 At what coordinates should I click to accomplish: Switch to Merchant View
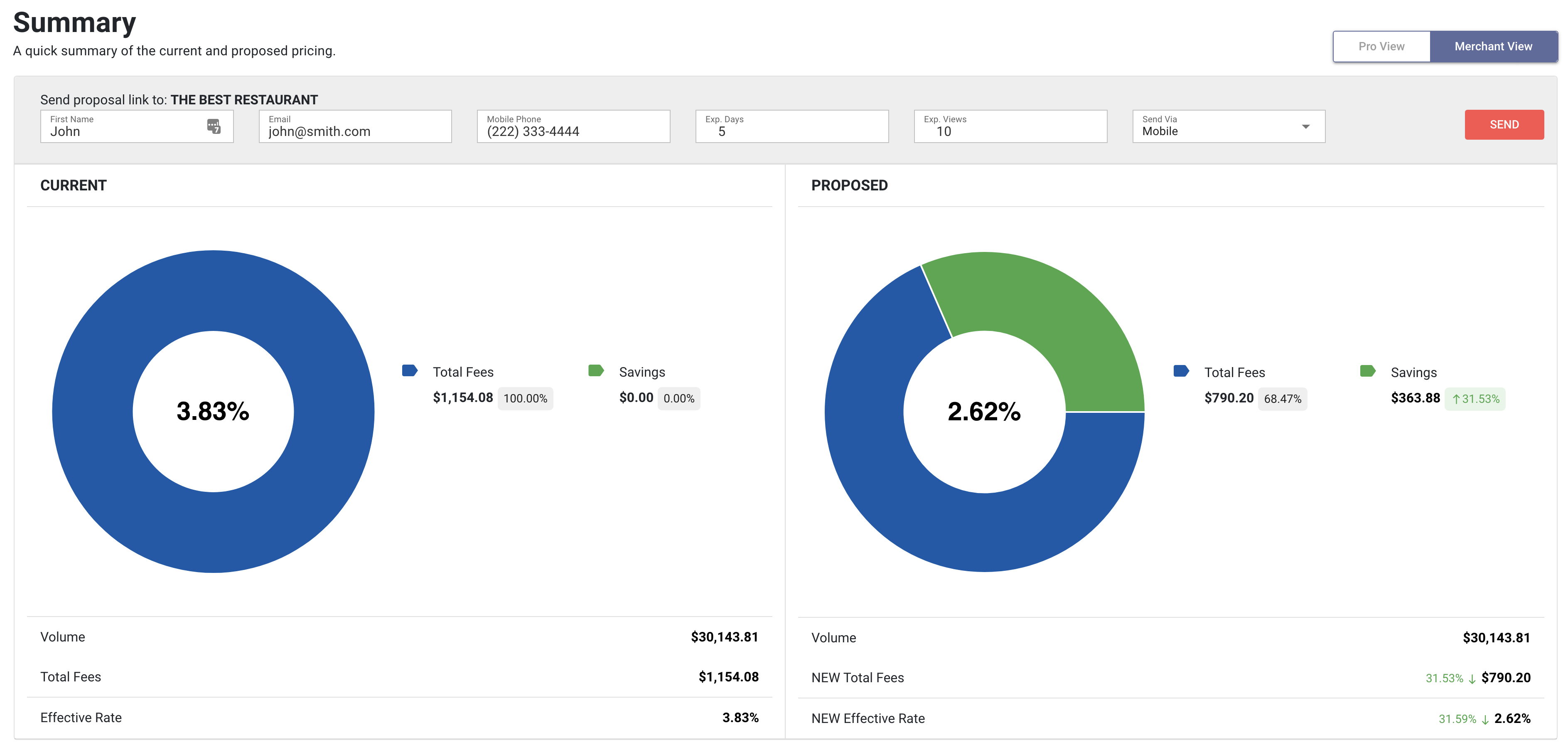click(1493, 46)
